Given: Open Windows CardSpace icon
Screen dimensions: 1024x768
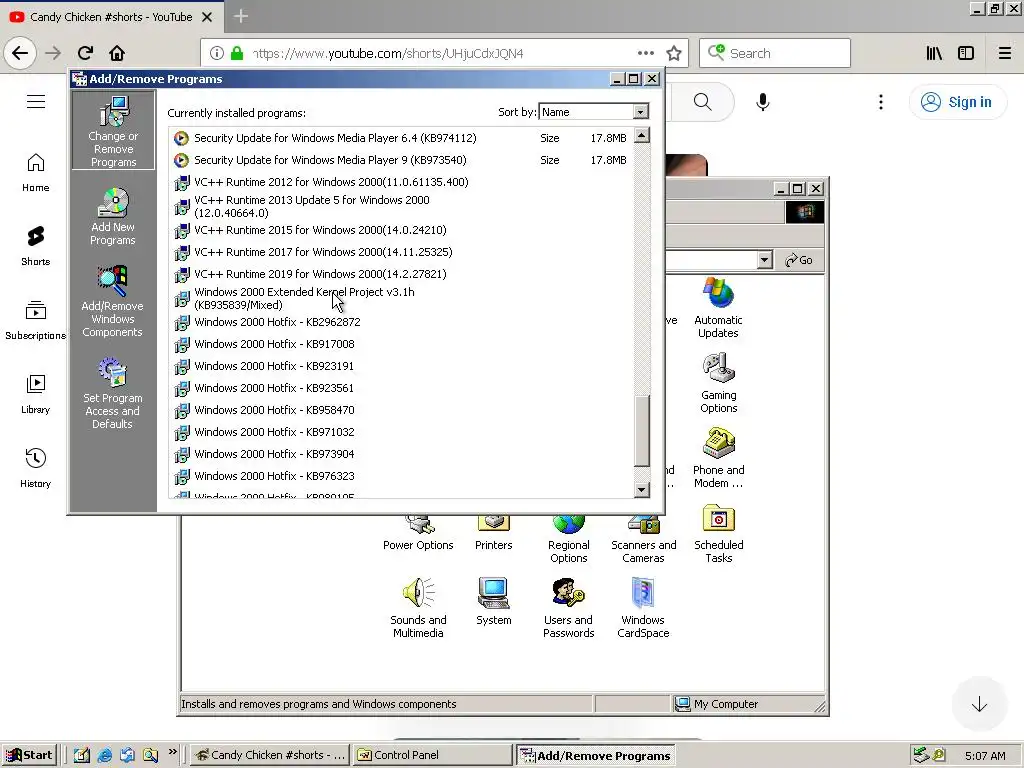Looking at the screenshot, I should coord(643,607).
